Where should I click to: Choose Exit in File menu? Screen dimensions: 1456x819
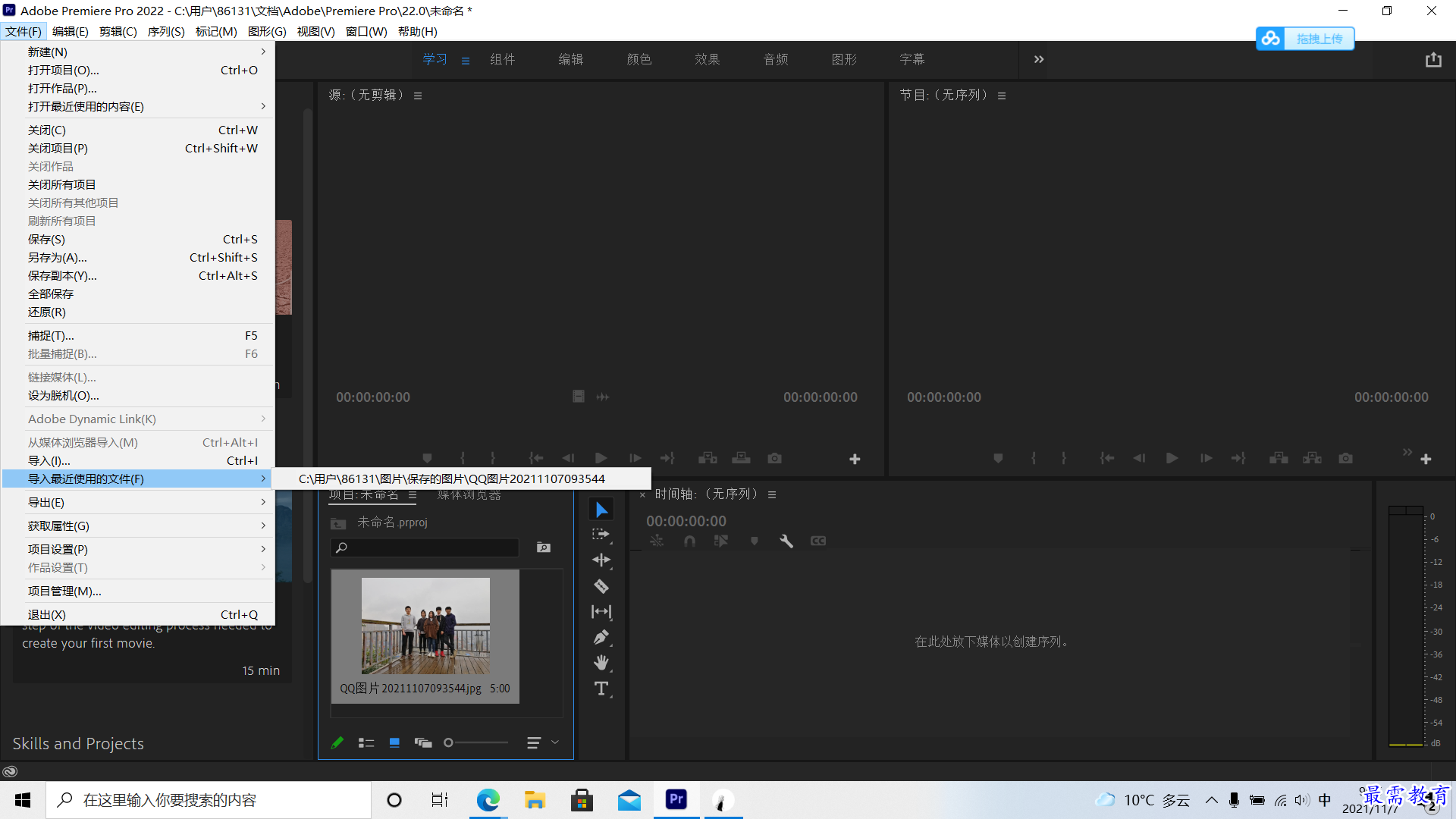click(138, 614)
